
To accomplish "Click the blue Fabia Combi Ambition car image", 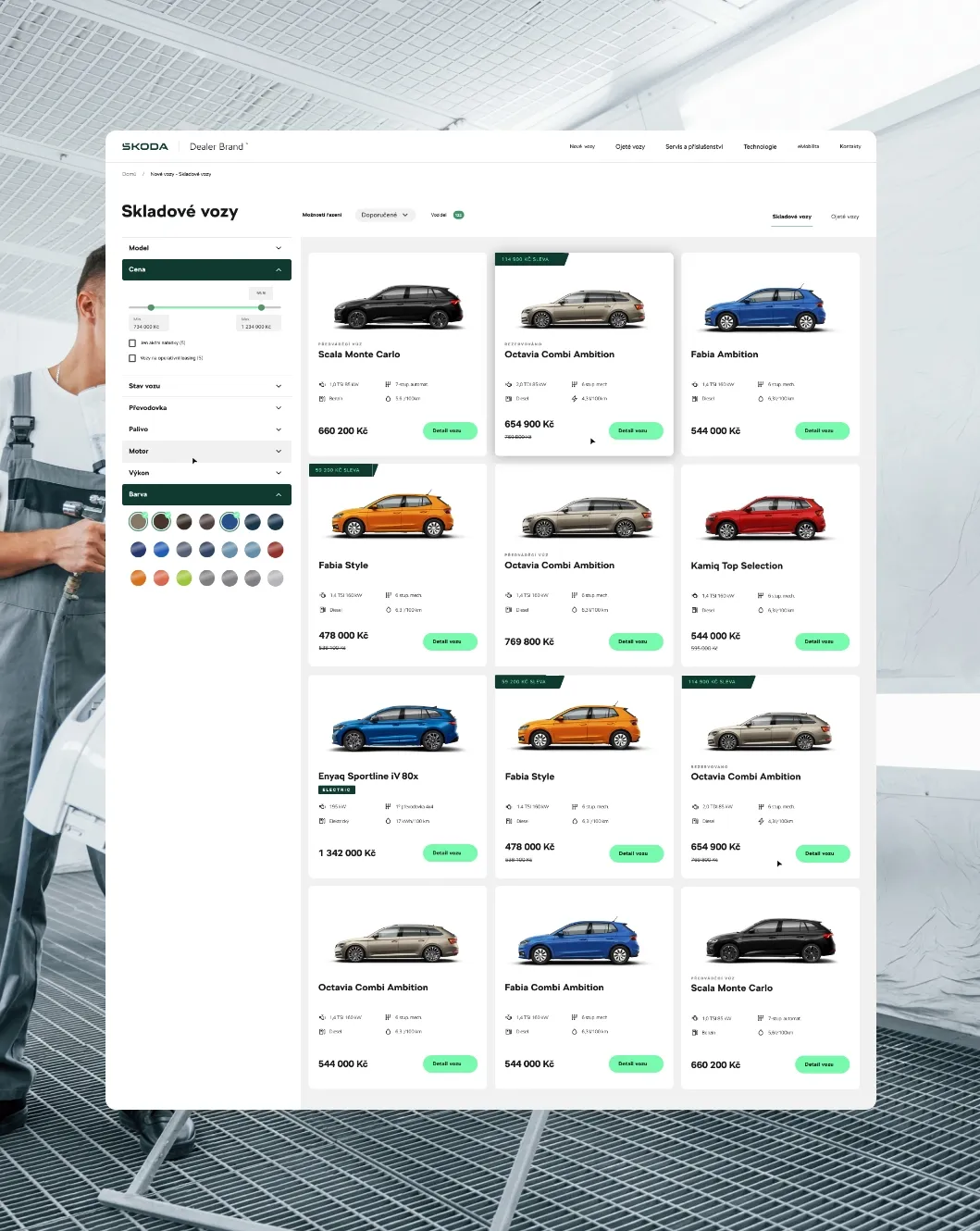I will [x=580, y=940].
